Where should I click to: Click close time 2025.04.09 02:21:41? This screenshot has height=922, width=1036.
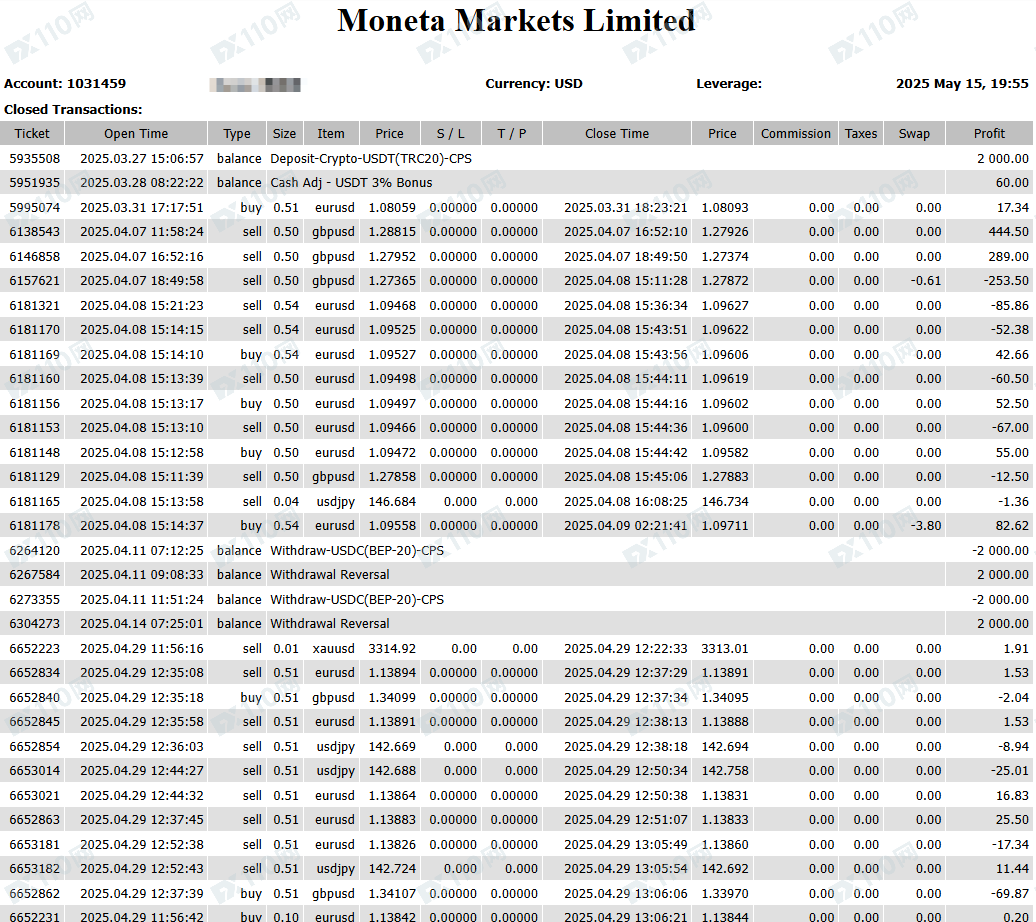click(x=626, y=525)
